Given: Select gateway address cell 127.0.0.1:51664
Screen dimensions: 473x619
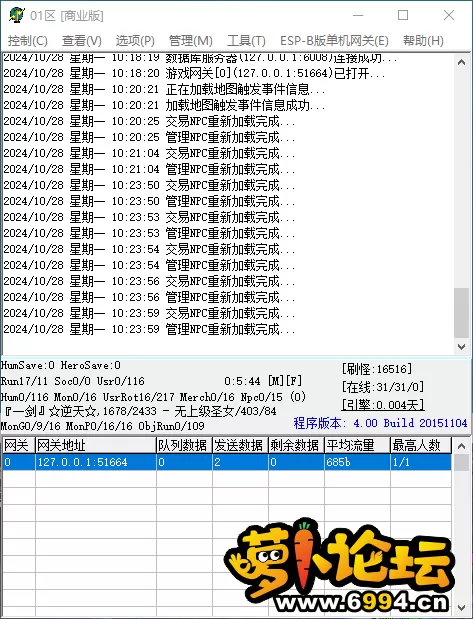Looking at the screenshot, I should pyautogui.click(x=96, y=462).
